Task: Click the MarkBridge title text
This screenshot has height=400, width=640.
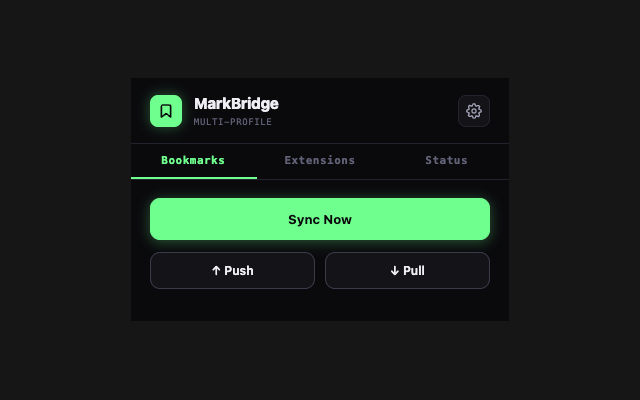Action: pos(236,104)
